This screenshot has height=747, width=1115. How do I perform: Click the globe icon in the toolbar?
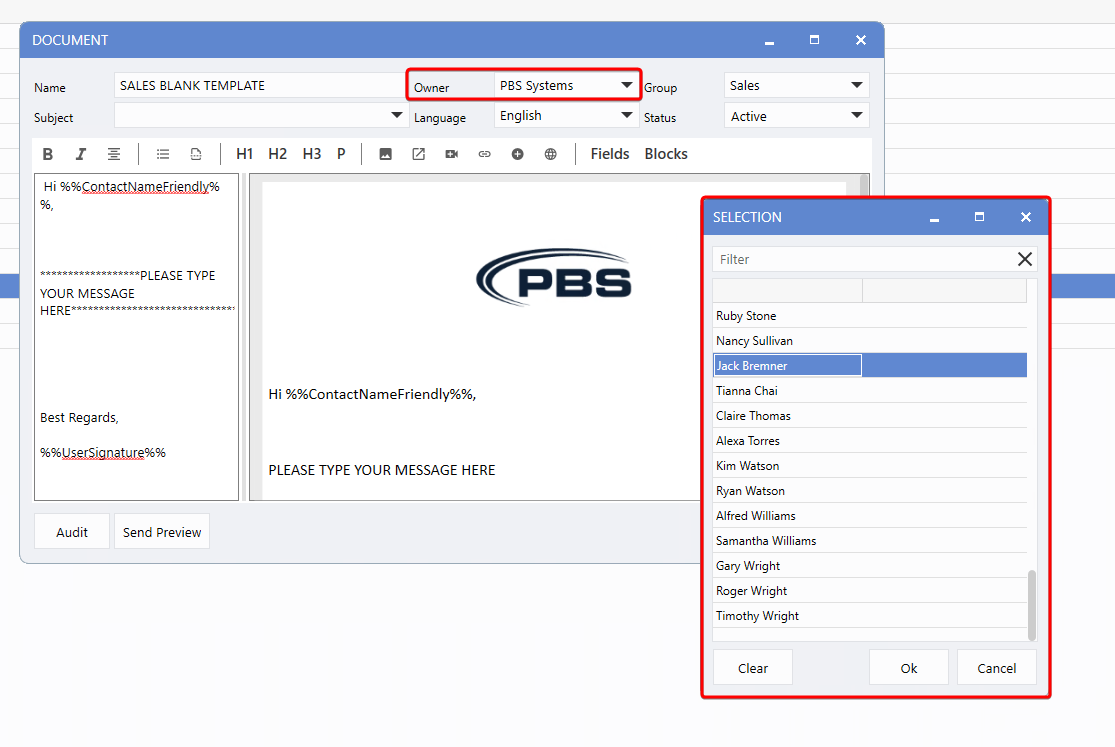tap(550, 154)
